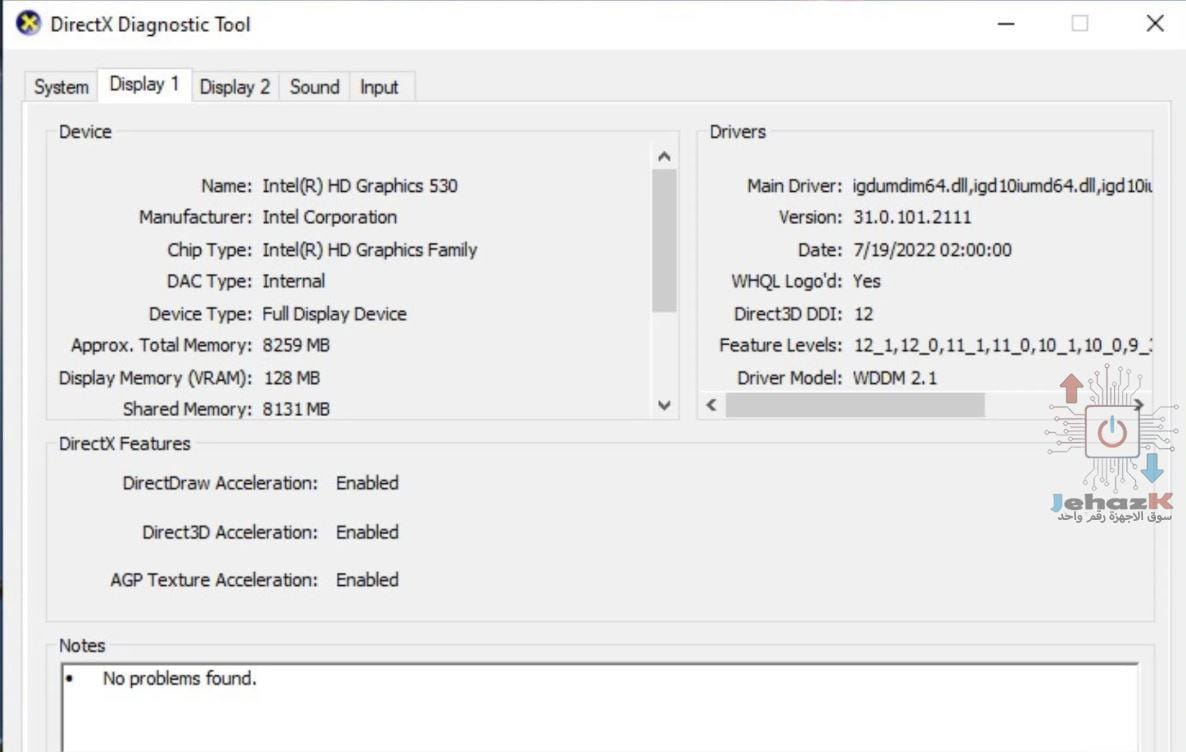1186x752 pixels.
Task: Click the Device panel vertical scrollbar thumb
Action: click(664, 241)
